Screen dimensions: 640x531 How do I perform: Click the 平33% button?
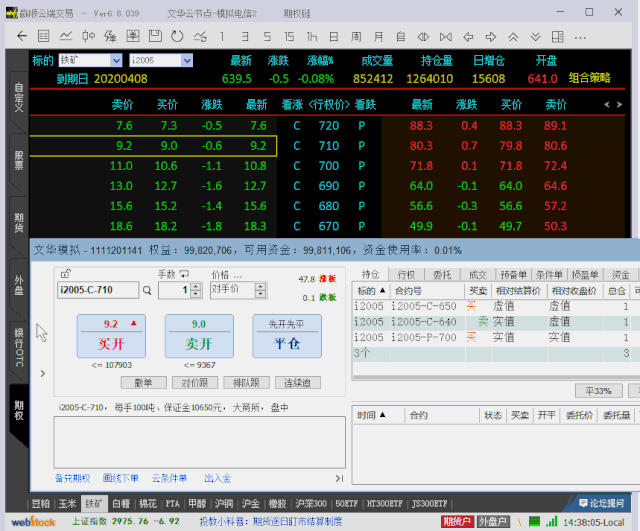[598, 391]
